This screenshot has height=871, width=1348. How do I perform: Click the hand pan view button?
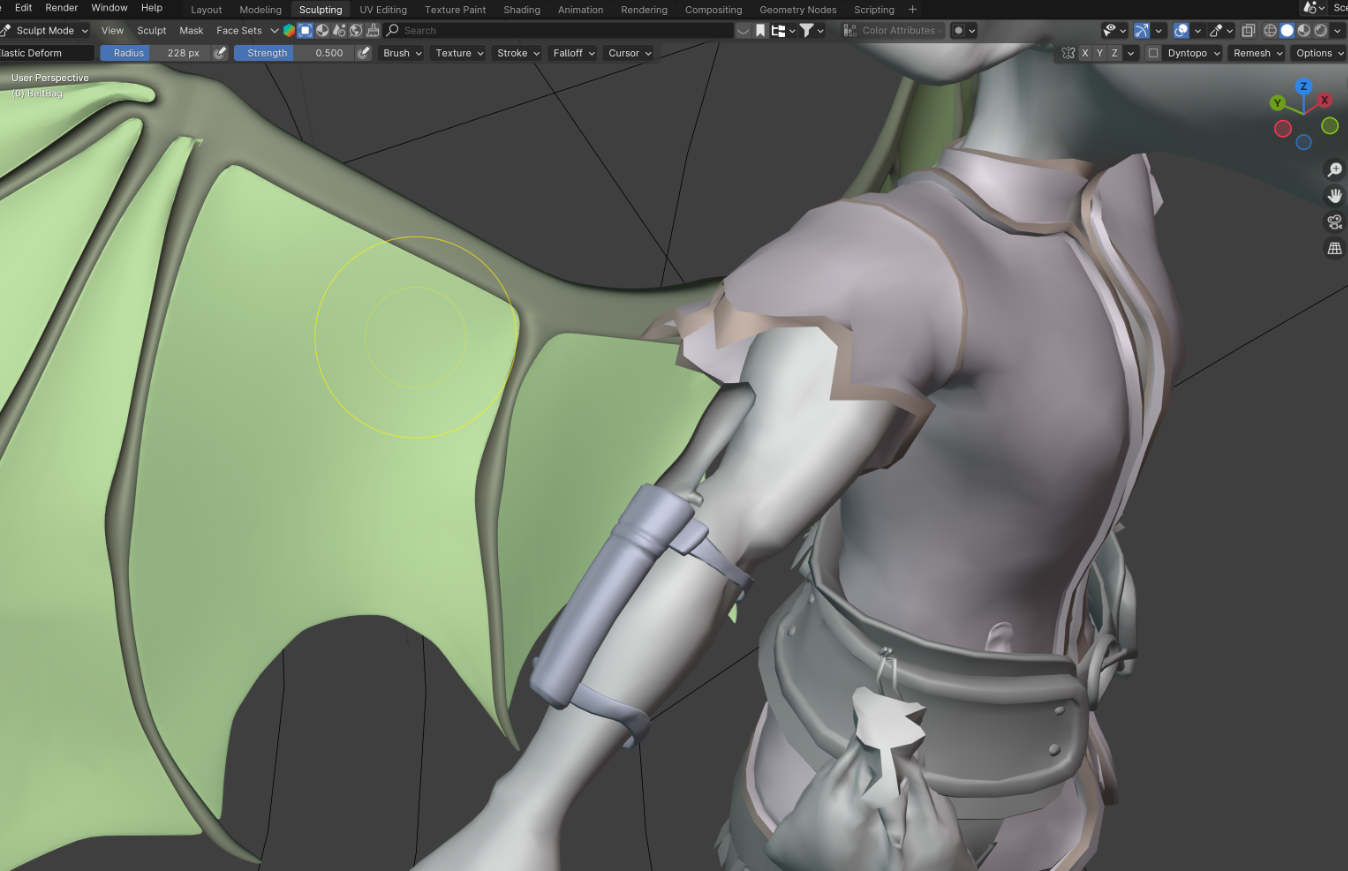(x=1334, y=196)
